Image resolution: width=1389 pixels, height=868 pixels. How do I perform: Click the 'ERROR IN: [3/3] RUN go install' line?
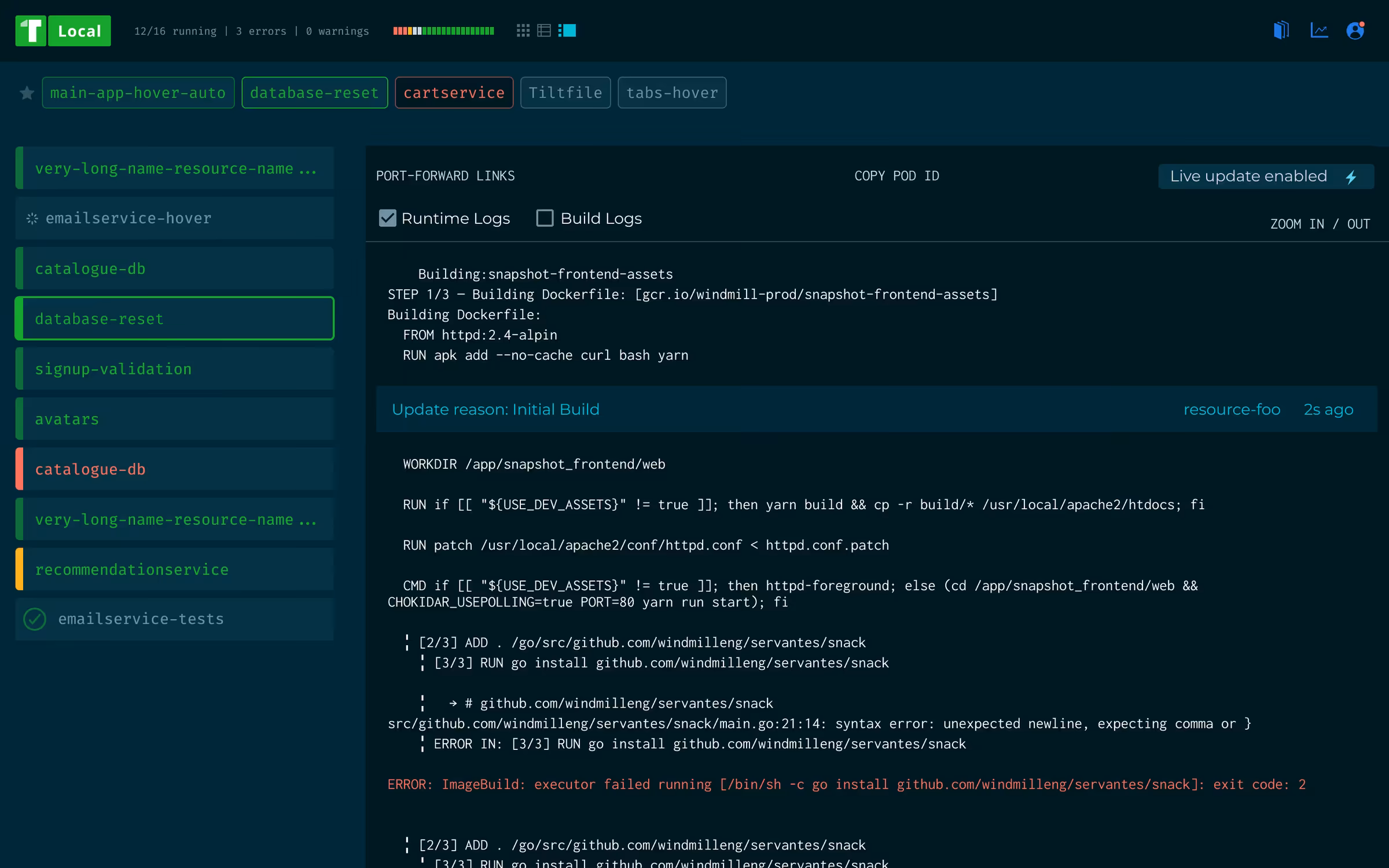pos(700,744)
